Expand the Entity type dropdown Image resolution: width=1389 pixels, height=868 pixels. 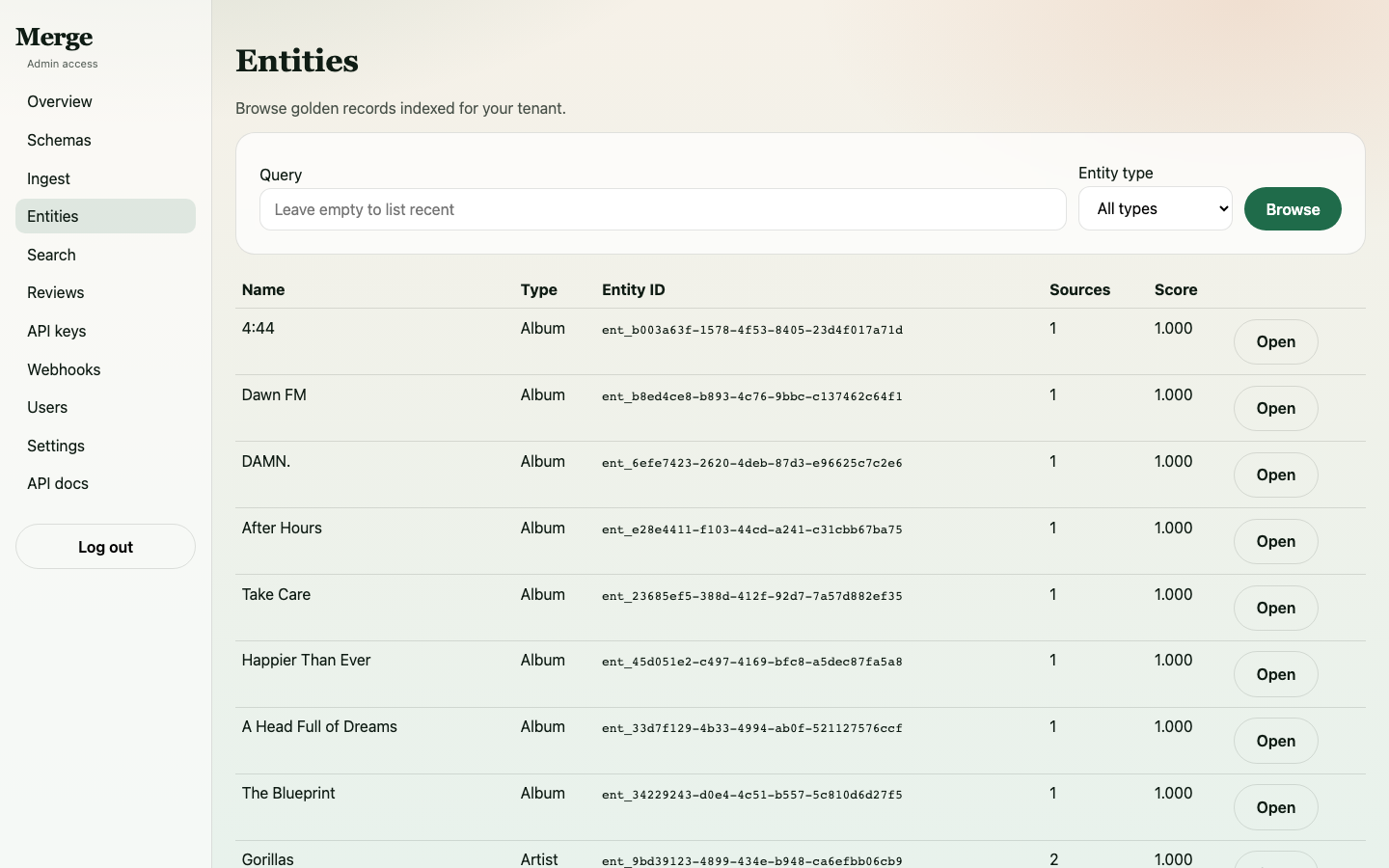(1155, 208)
